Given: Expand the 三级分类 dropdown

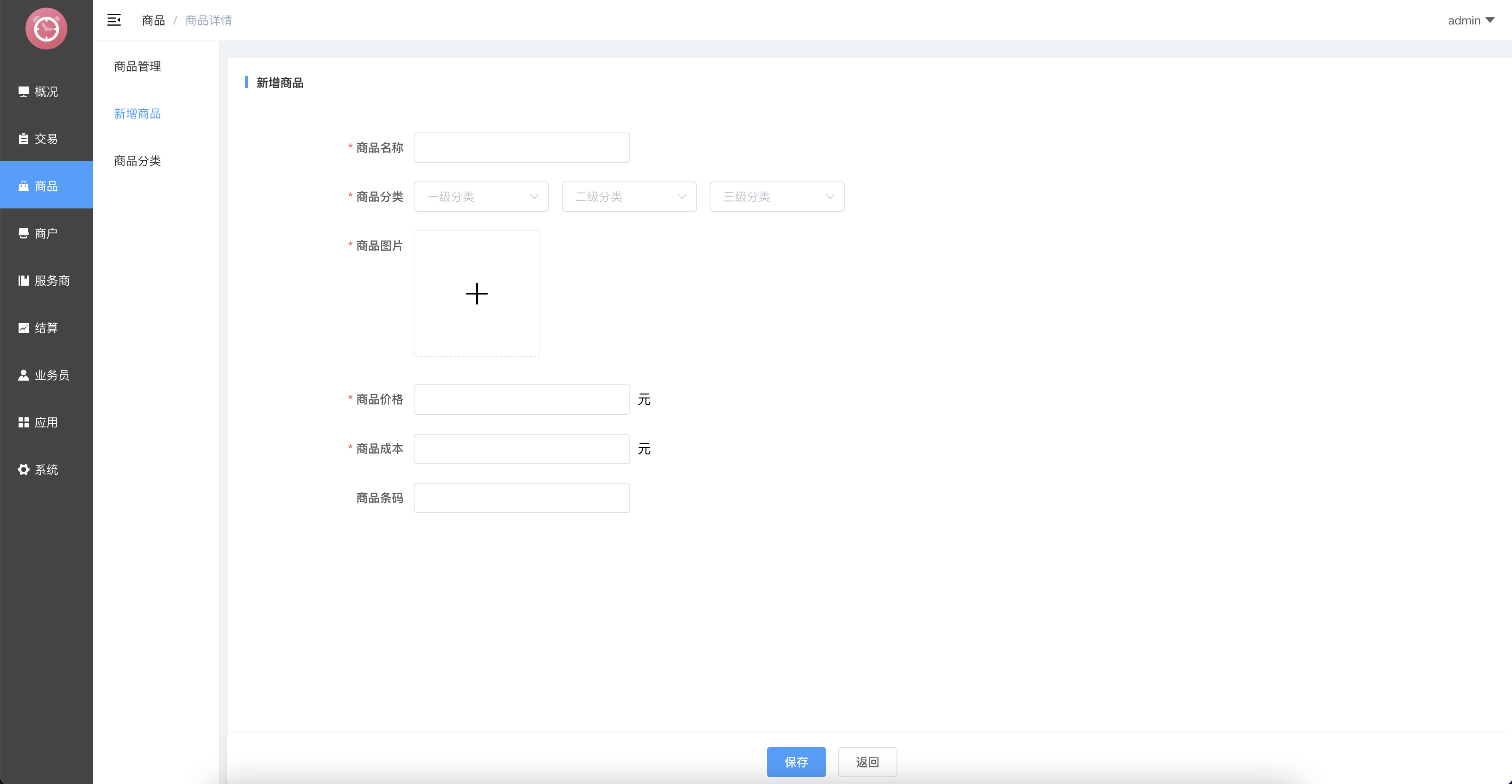Looking at the screenshot, I should point(777,197).
